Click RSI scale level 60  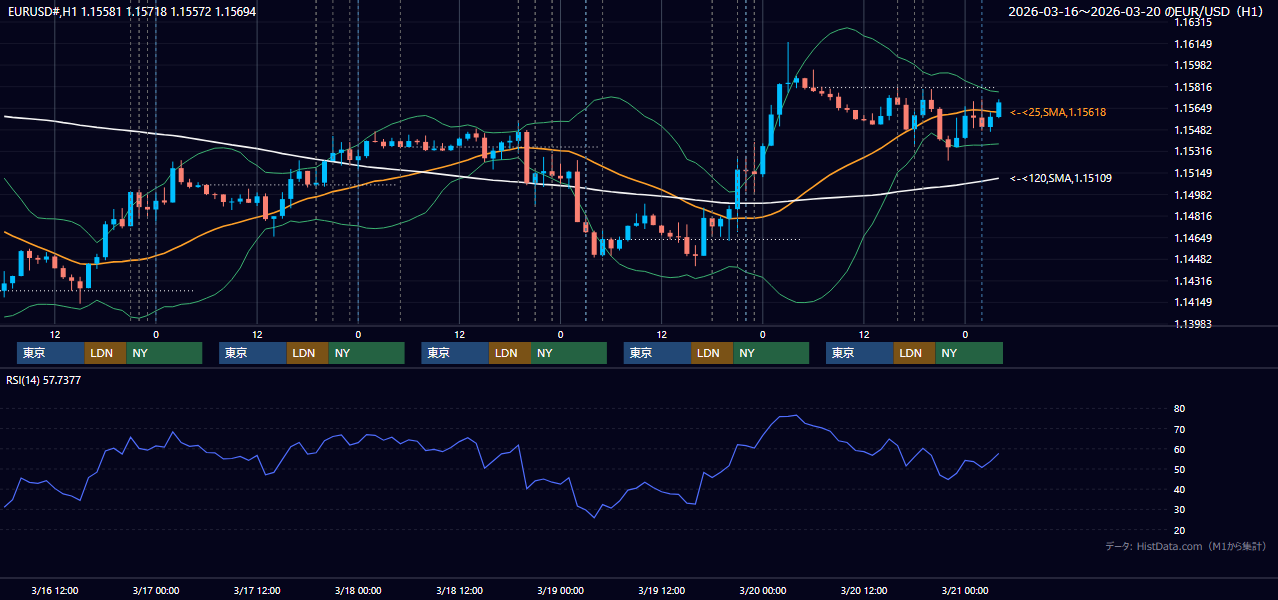[1180, 449]
